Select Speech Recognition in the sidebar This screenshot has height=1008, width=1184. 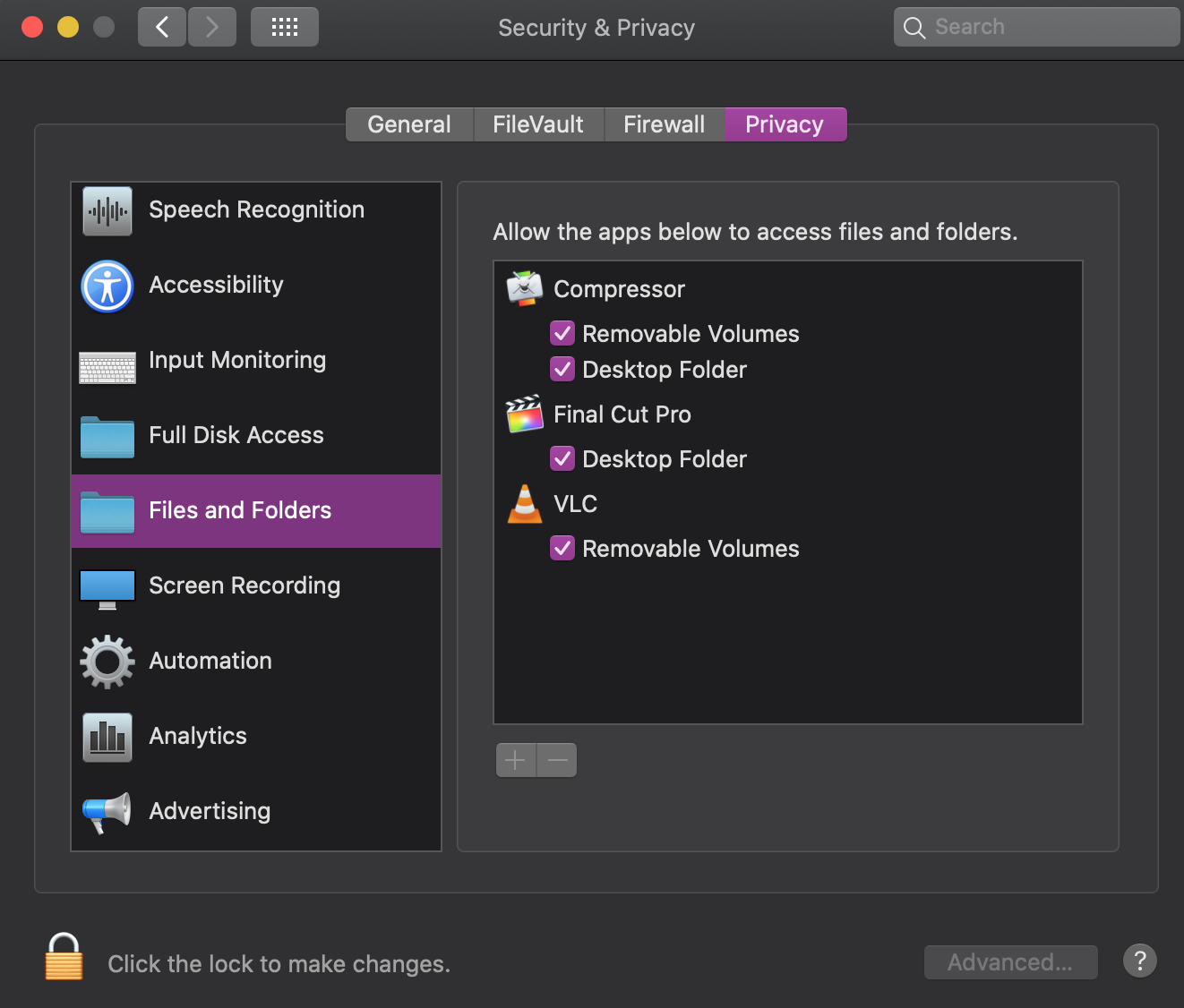pos(256,211)
